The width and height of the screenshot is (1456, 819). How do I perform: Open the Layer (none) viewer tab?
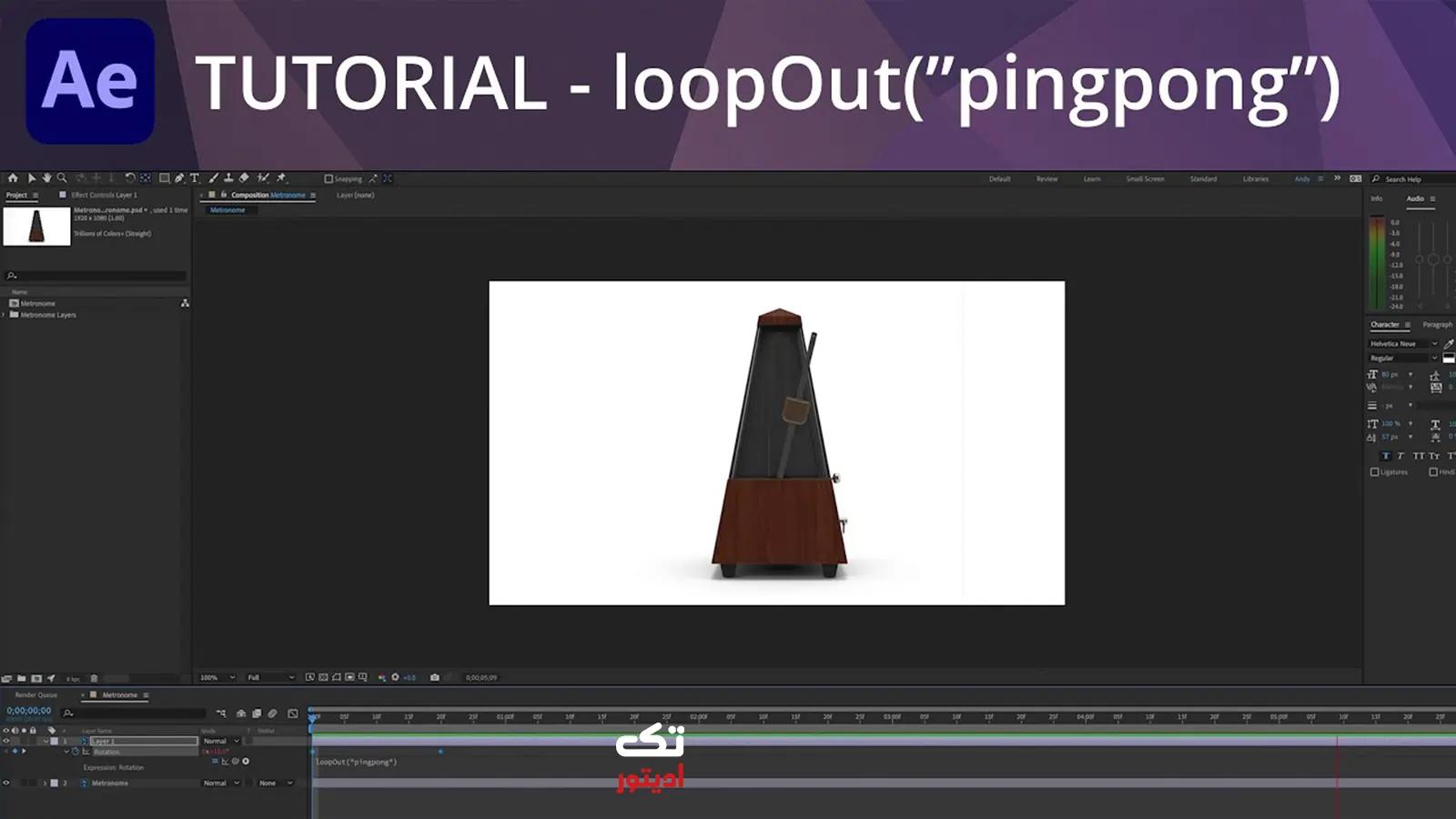355,195
